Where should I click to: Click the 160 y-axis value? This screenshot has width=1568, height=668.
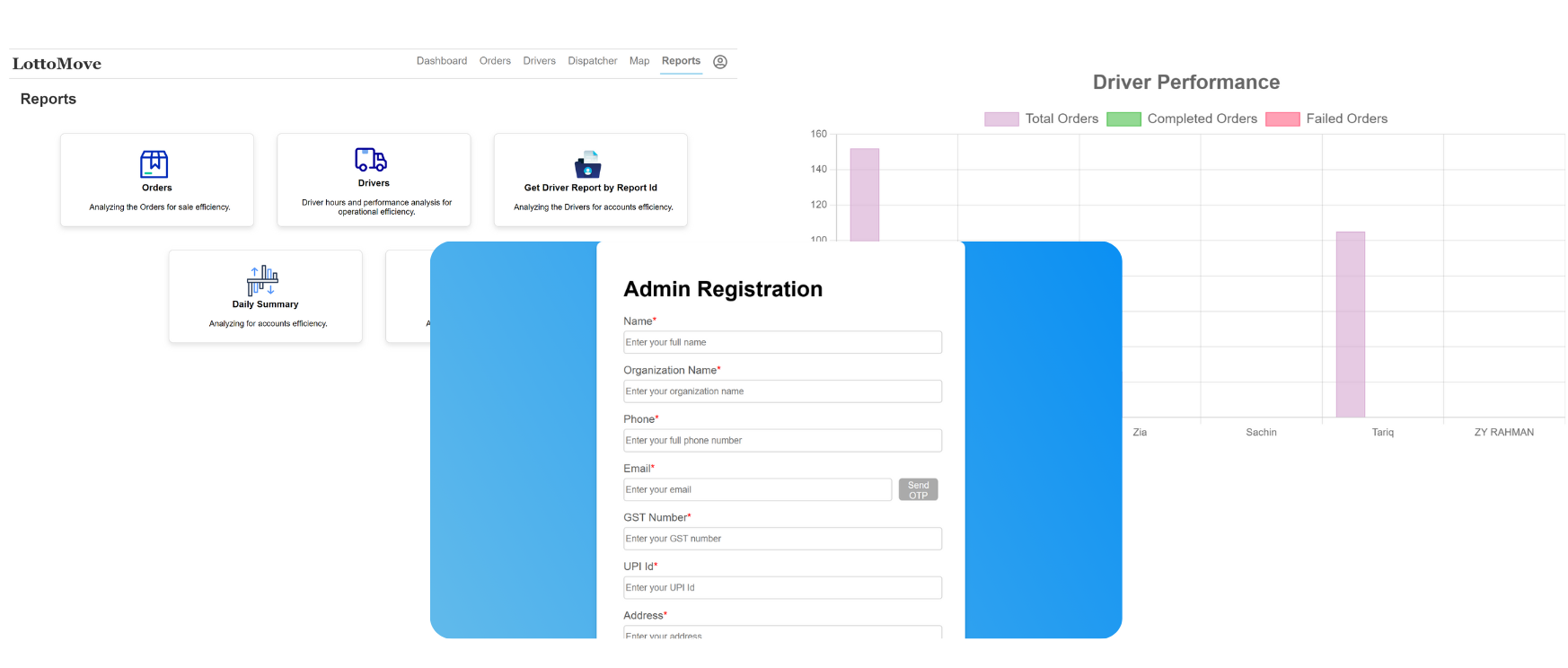pos(819,135)
